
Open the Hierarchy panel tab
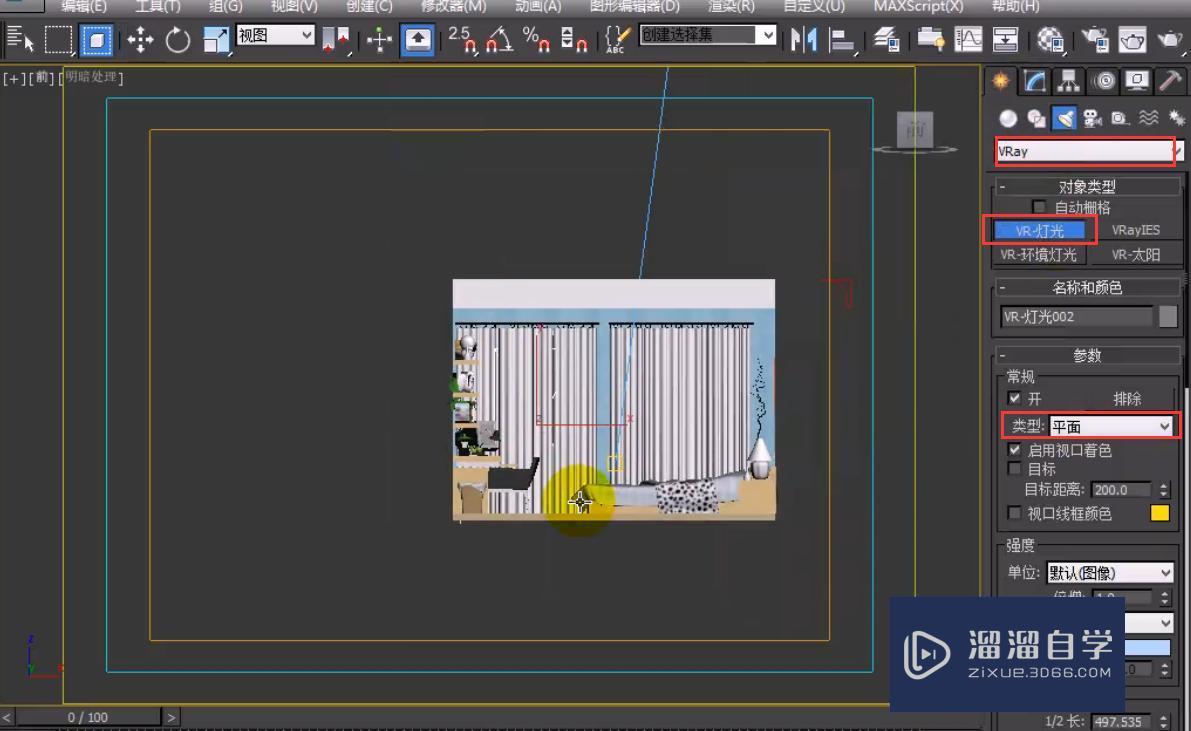[1069, 82]
